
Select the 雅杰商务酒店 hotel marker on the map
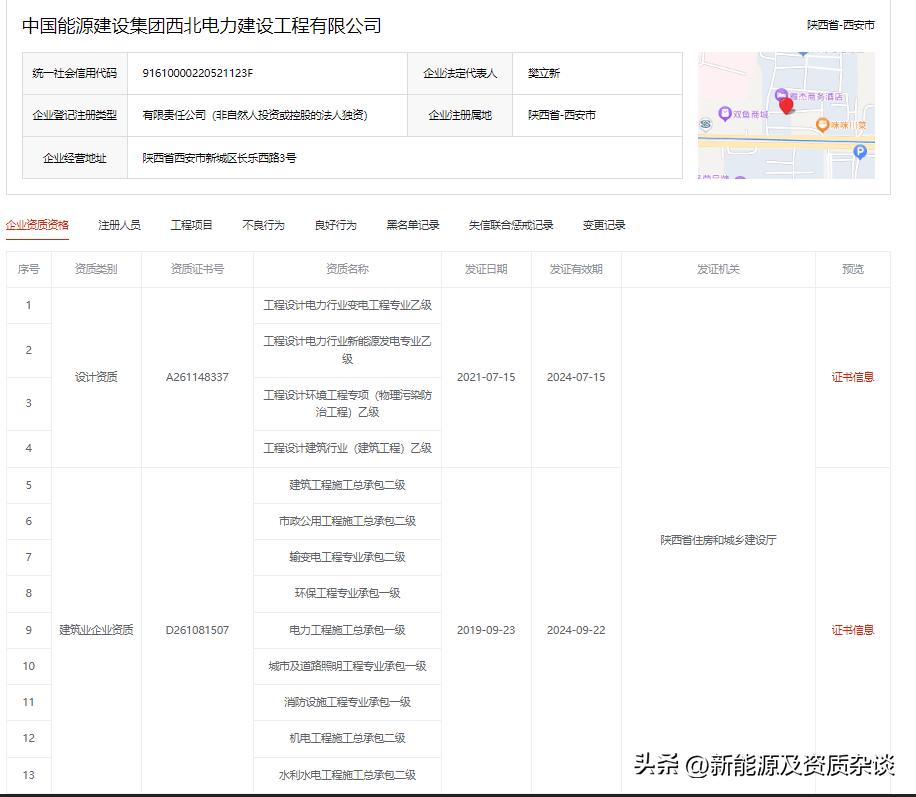(x=781, y=95)
